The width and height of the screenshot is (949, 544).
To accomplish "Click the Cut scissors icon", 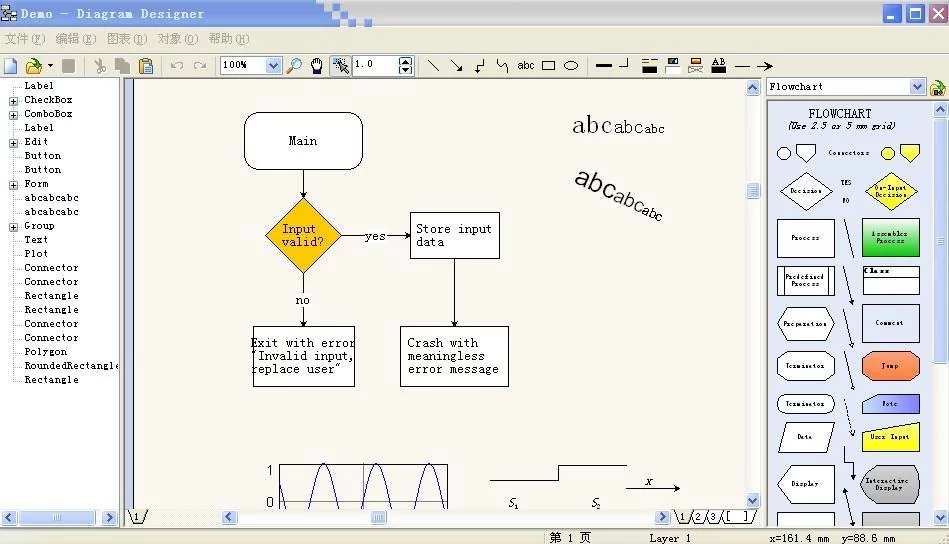I will (x=100, y=66).
